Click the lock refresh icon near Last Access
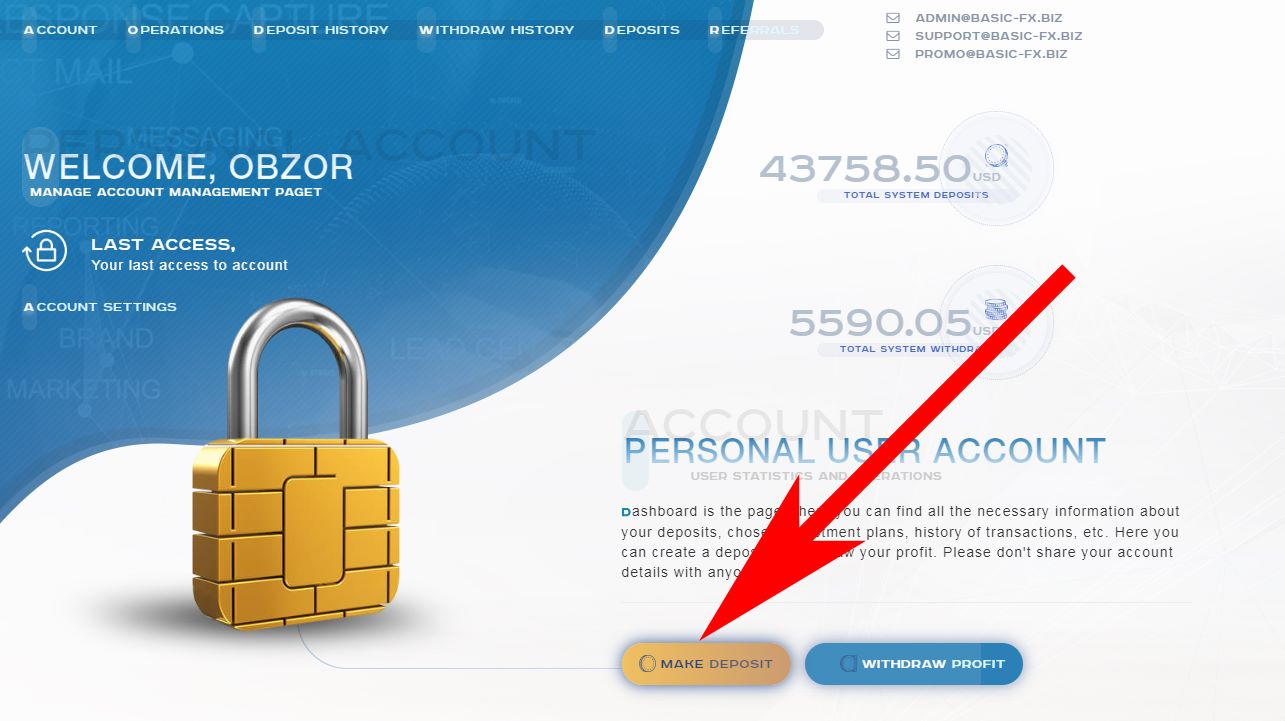 45,251
